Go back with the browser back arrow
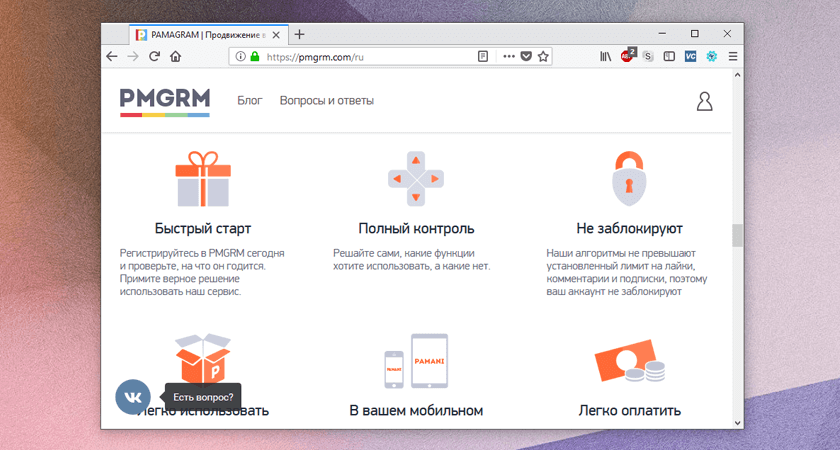This screenshot has width=840, height=450. pos(111,56)
